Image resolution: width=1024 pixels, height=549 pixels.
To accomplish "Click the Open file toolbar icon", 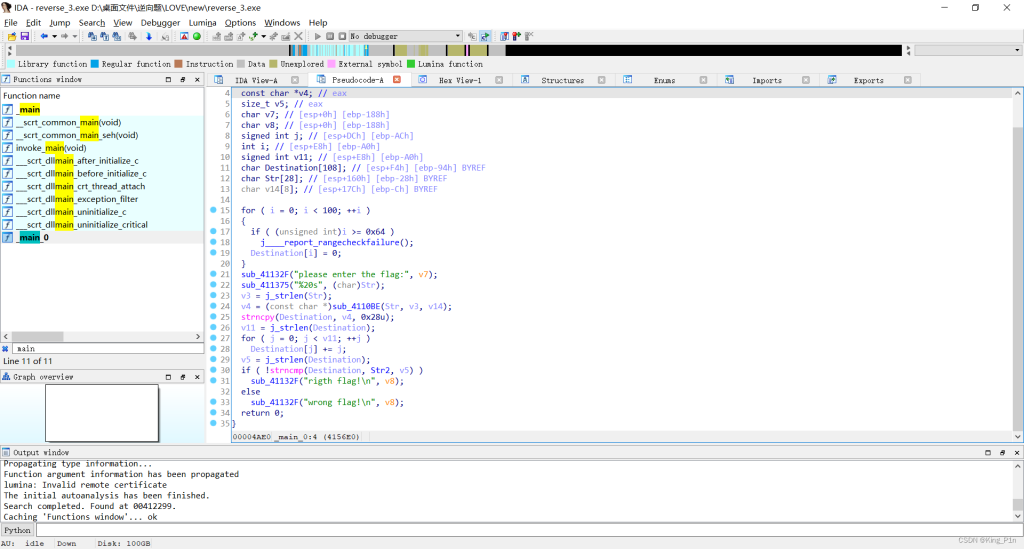I will coord(12,37).
